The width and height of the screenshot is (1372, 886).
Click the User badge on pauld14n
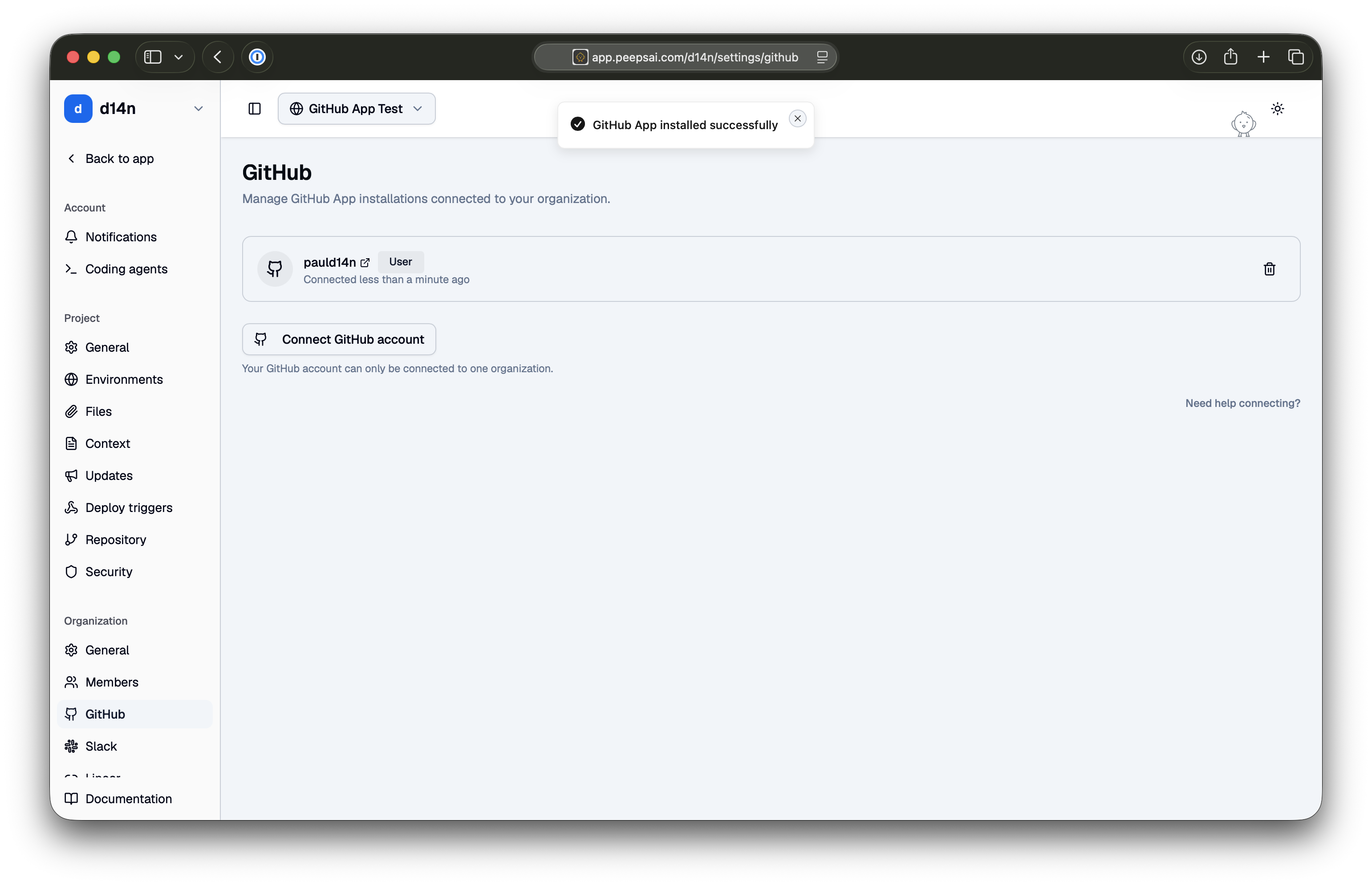pos(400,262)
